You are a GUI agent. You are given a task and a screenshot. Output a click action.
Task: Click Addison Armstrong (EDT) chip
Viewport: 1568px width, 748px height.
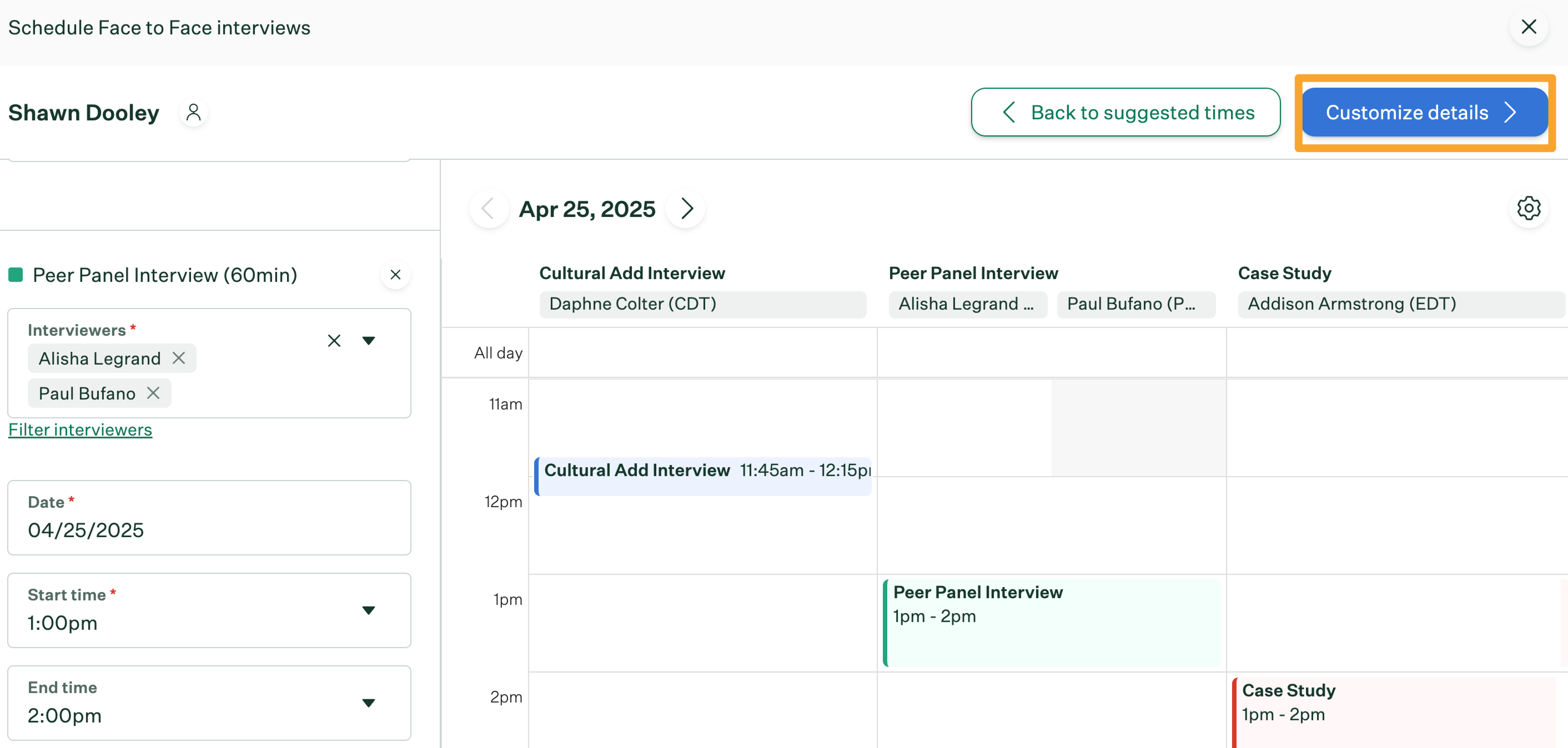coord(1401,304)
